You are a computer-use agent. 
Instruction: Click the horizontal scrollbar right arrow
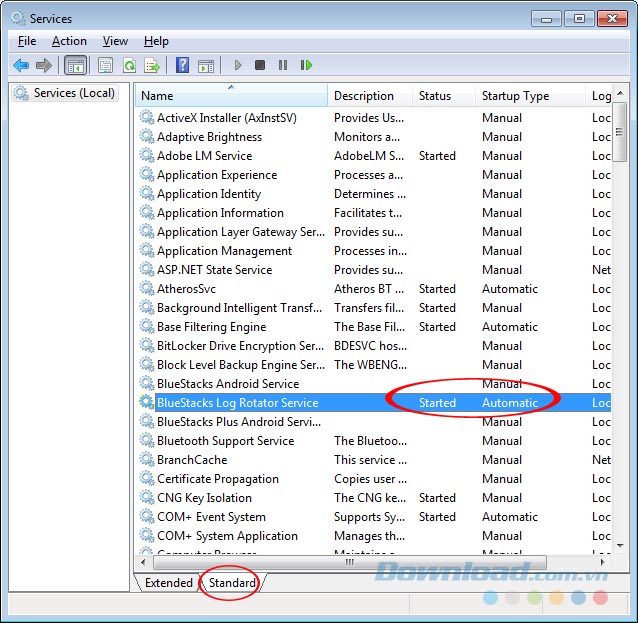[604, 563]
